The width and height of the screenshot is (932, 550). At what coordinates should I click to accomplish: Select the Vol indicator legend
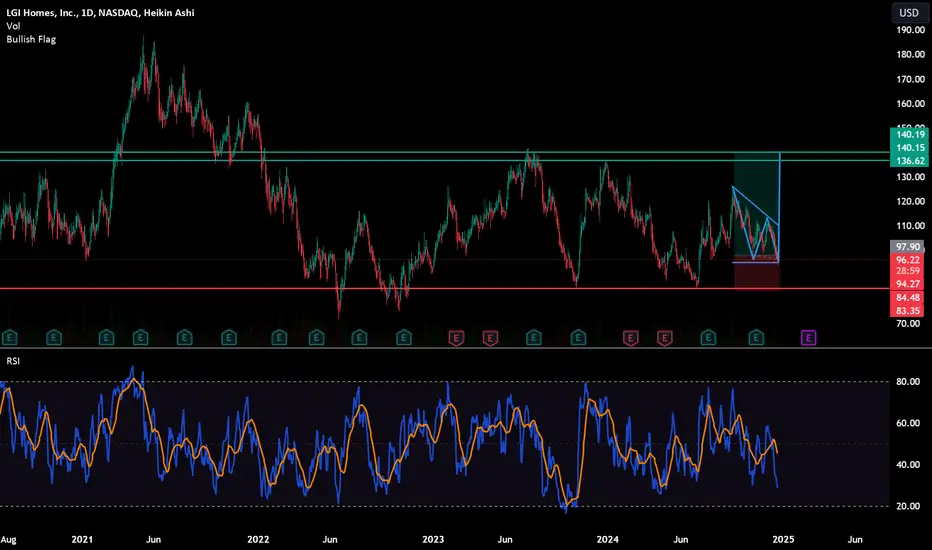click(x=13, y=26)
